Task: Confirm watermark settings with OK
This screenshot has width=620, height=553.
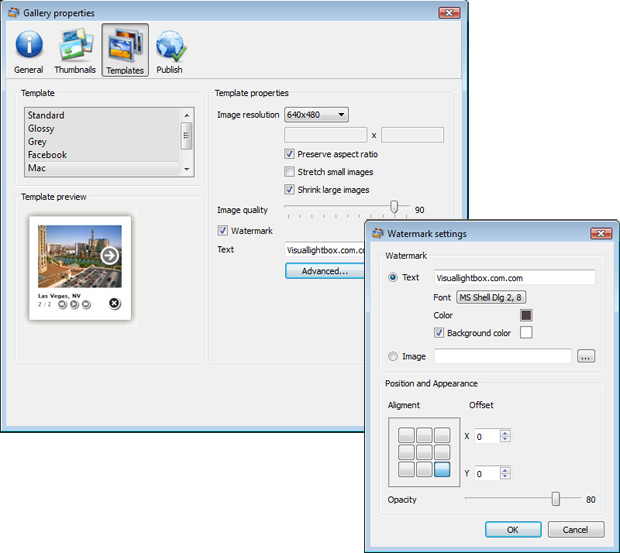Action: click(x=513, y=529)
